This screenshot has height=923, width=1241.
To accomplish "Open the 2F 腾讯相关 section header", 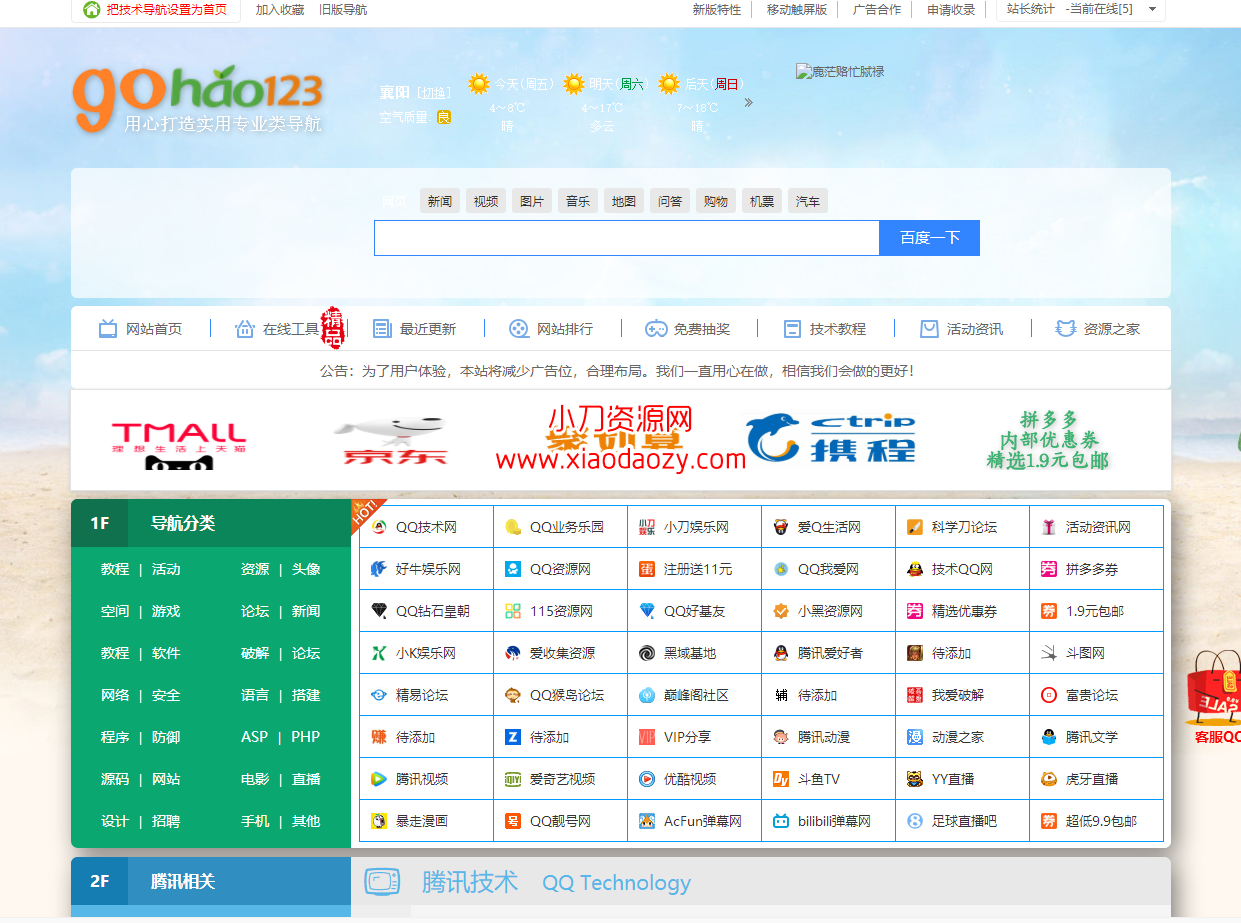I will pos(211,881).
